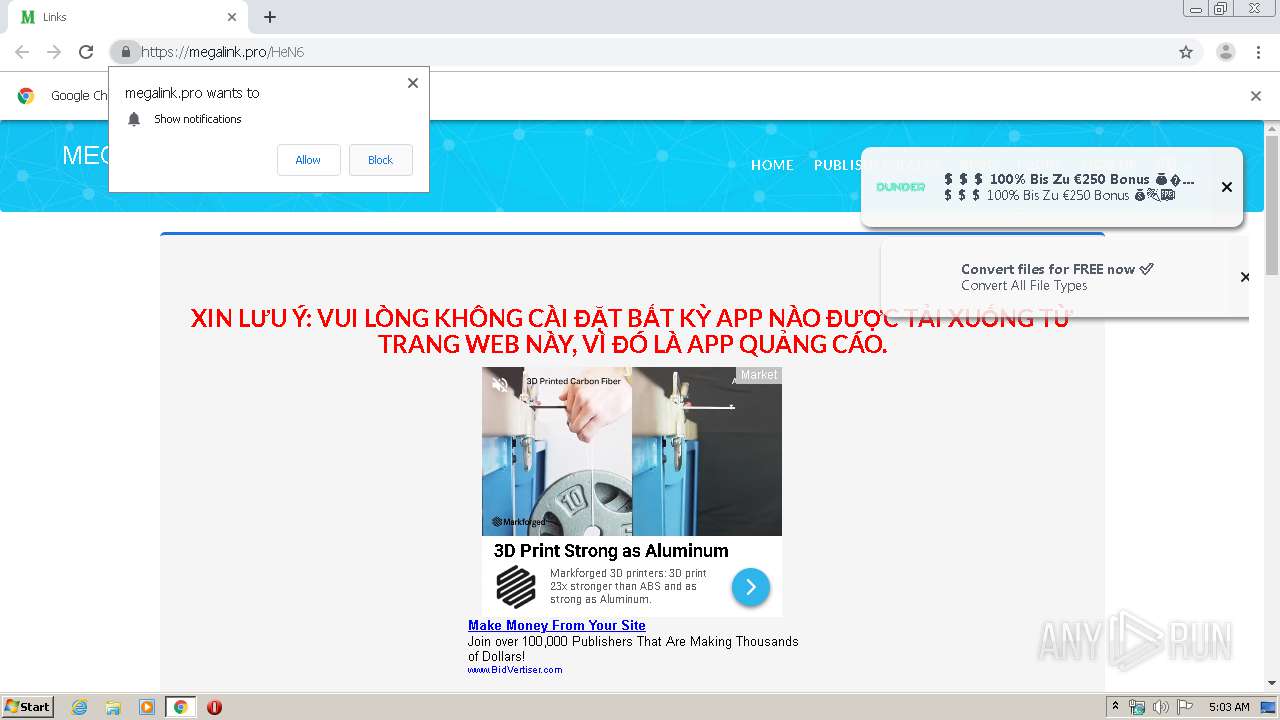Open the 3D Print Strong as Aluminum headline
Screen dimensions: 1280x720
point(611,551)
